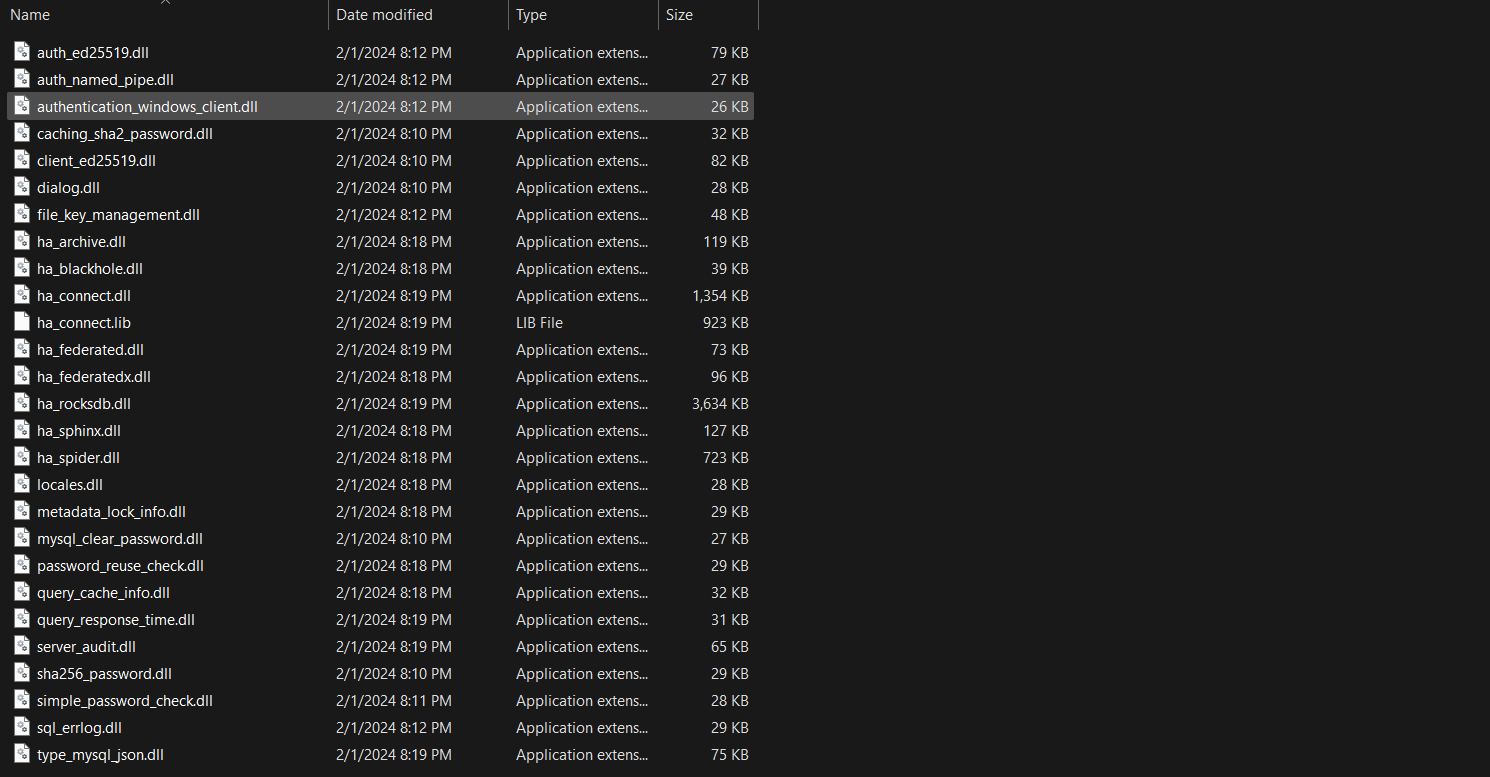Click the ha_spider.dll file icon

pyautogui.click(x=22, y=457)
